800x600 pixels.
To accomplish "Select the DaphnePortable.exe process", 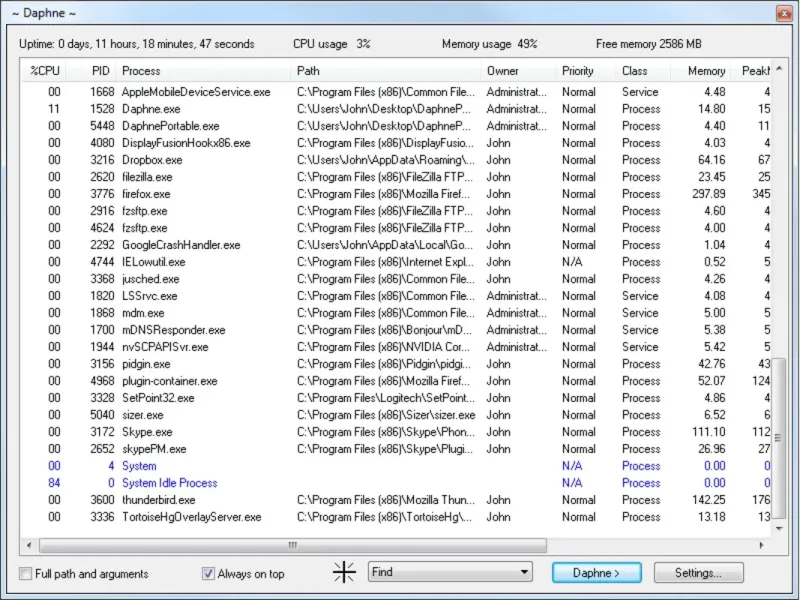I will click(395, 126).
